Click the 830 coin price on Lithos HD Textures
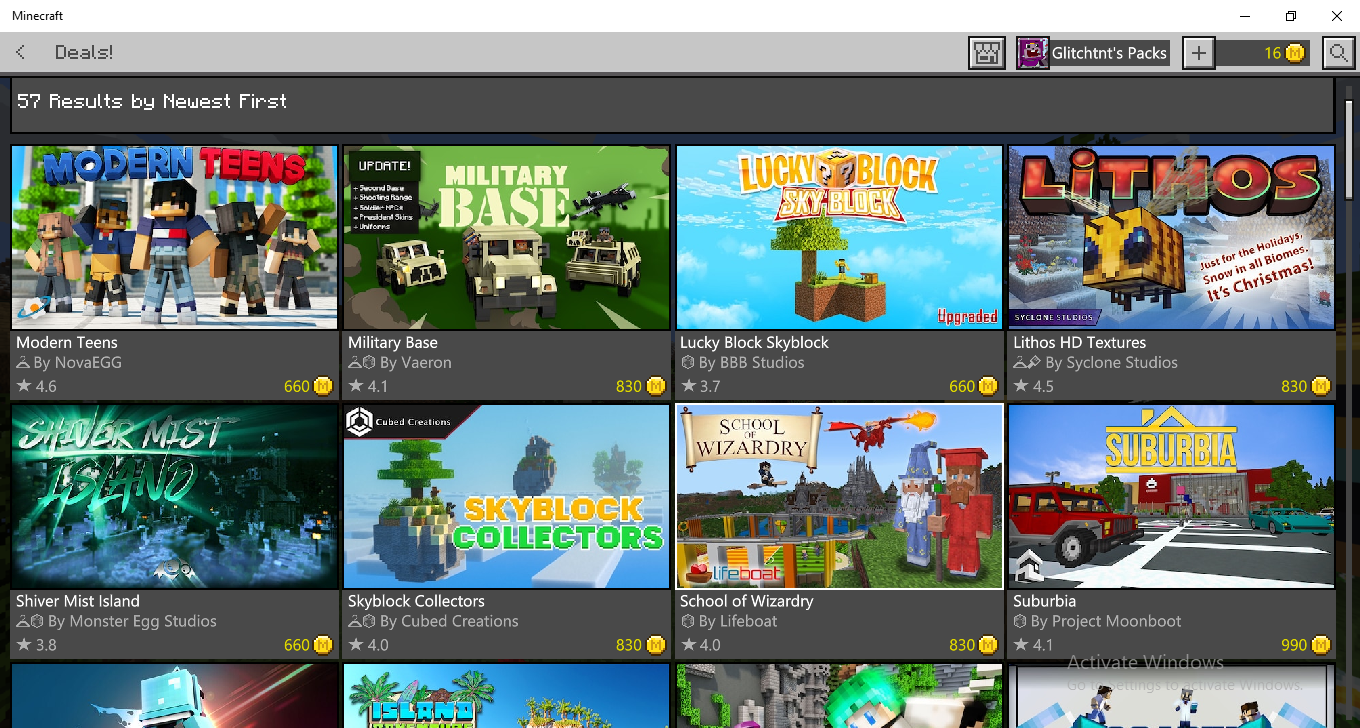 coord(1304,386)
